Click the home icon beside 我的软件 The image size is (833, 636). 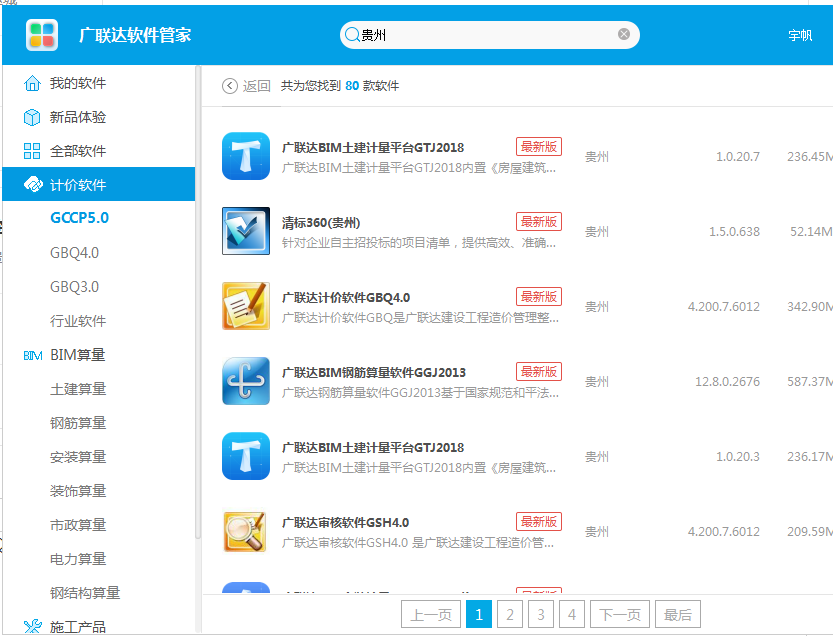pyautogui.click(x=32, y=83)
